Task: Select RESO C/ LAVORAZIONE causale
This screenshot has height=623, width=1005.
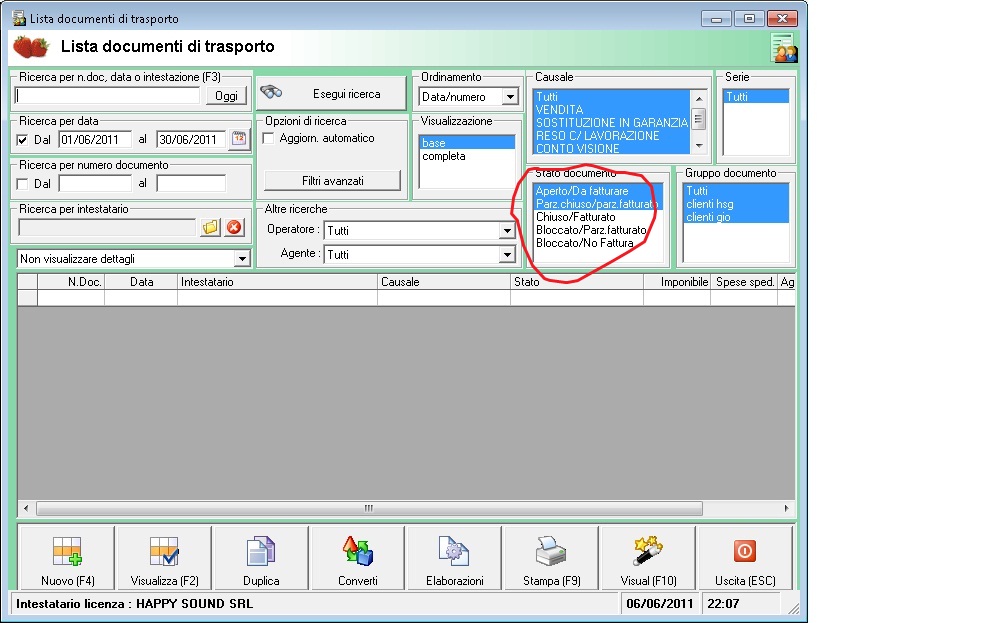Action: (611, 135)
